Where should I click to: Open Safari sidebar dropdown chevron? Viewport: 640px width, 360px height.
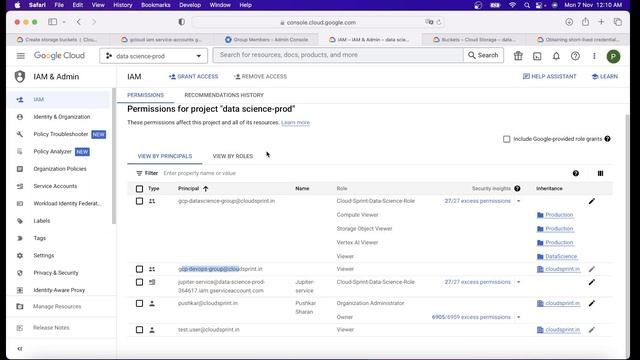(64, 22)
